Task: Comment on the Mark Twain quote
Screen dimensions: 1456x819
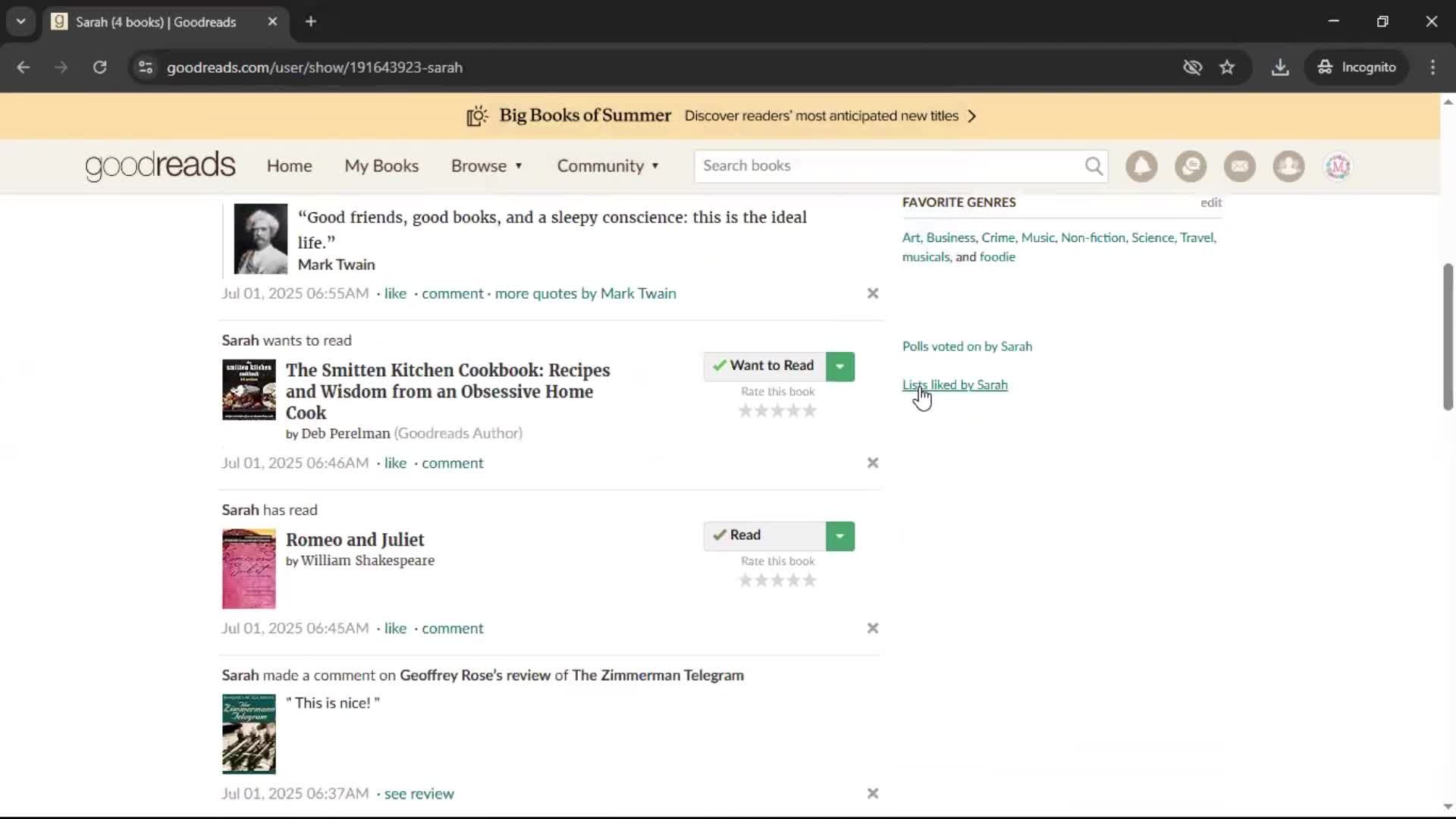Action: 452,293
